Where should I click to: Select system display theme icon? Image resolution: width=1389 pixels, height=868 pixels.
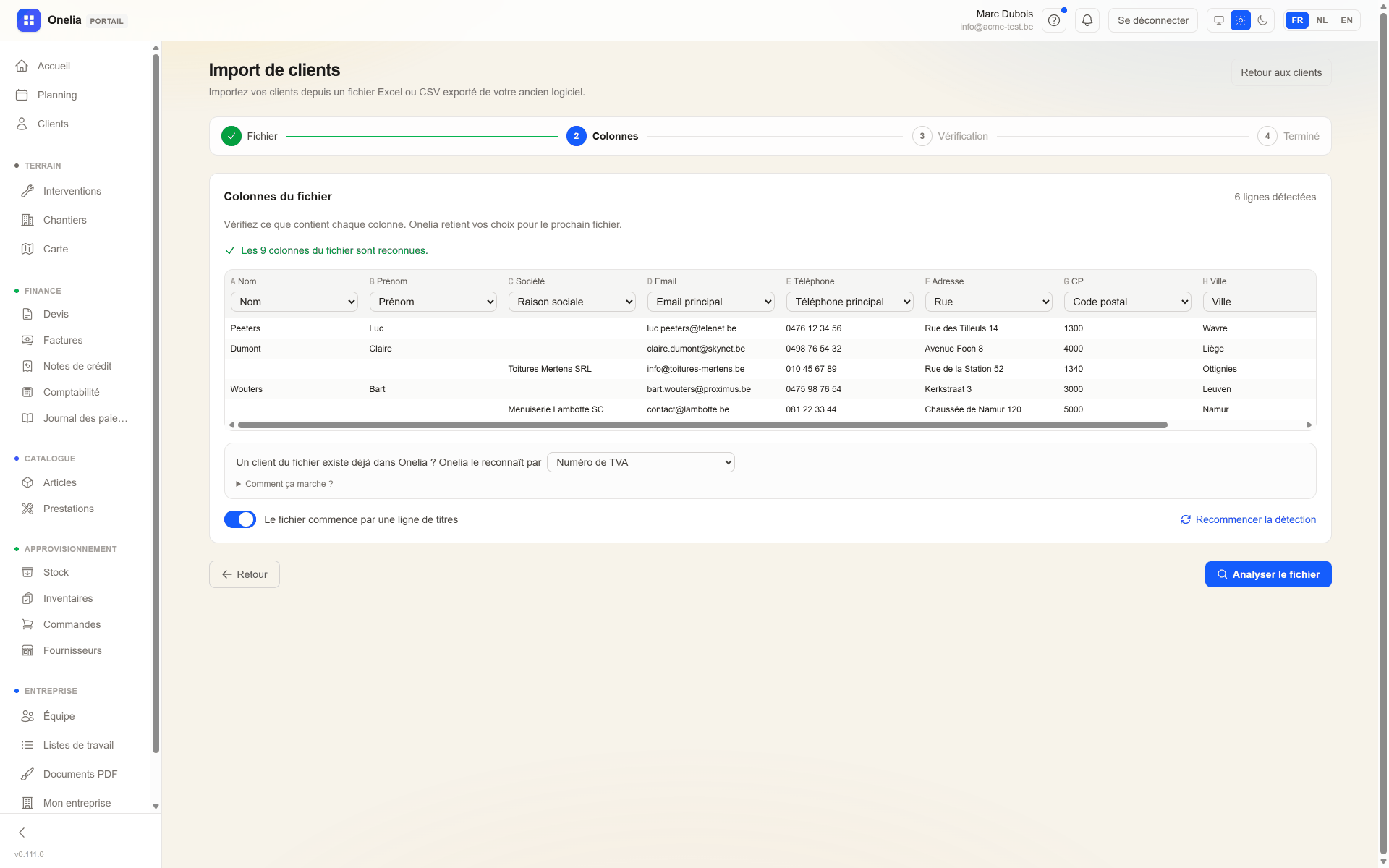pyautogui.click(x=1219, y=20)
